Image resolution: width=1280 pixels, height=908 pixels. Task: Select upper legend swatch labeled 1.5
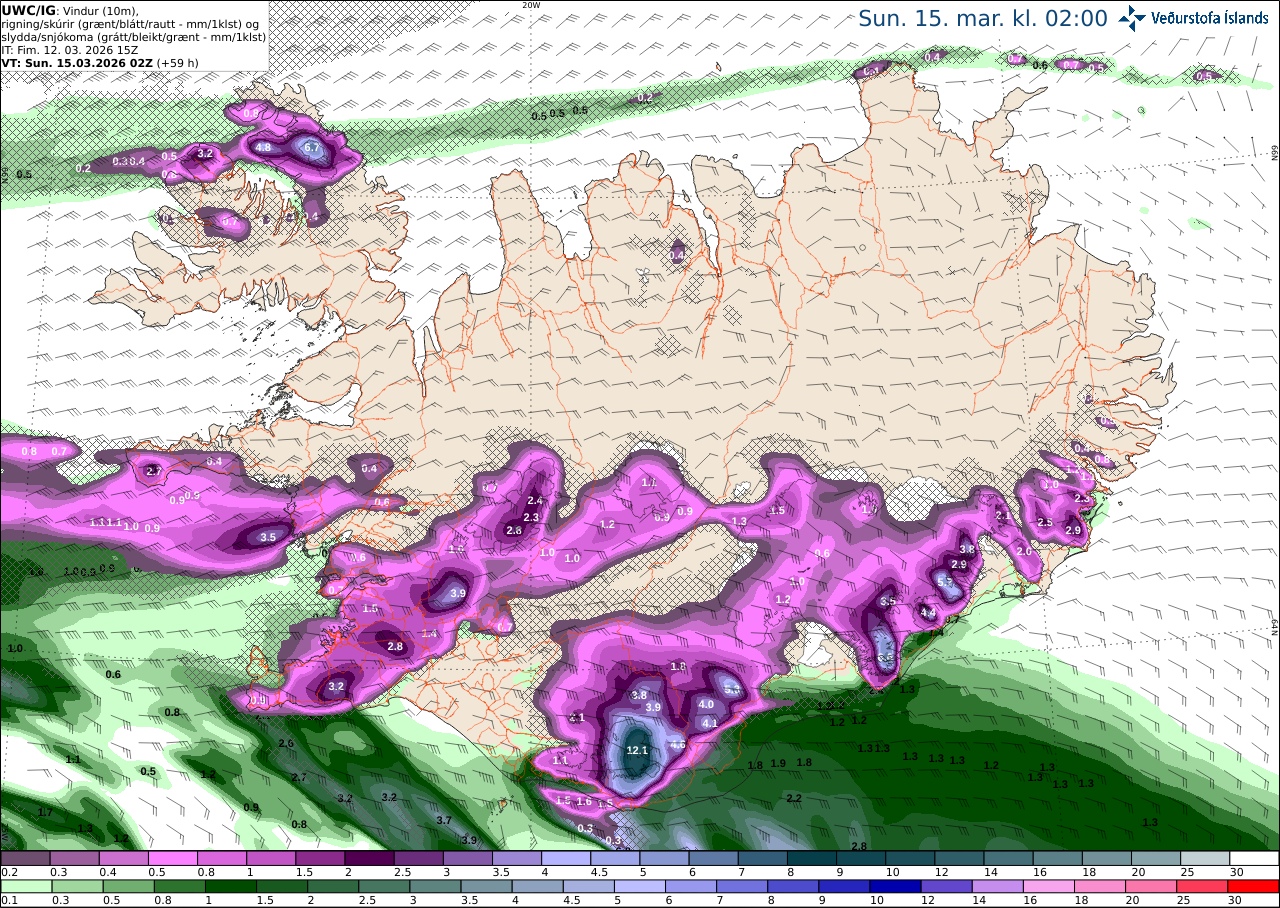[320, 858]
